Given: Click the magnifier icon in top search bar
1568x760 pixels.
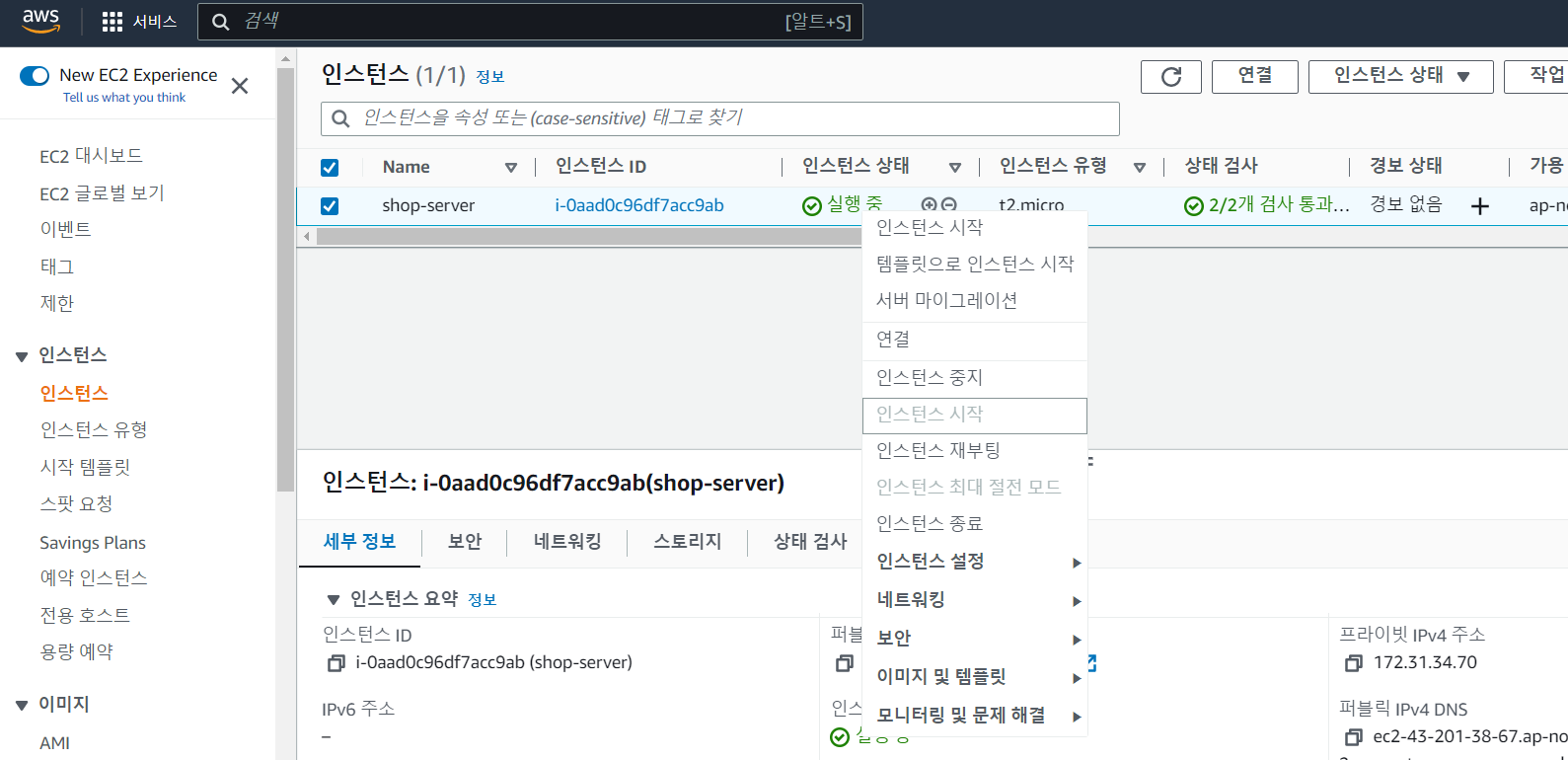Looking at the screenshot, I should point(221,22).
